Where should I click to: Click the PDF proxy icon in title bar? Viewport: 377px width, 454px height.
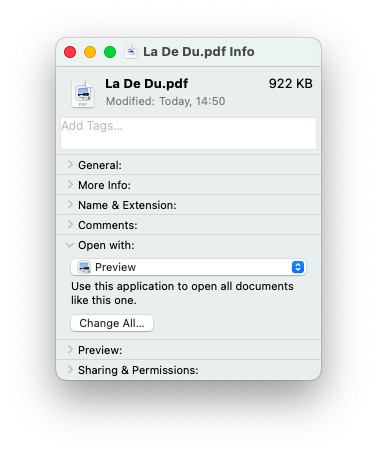click(131, 52)
